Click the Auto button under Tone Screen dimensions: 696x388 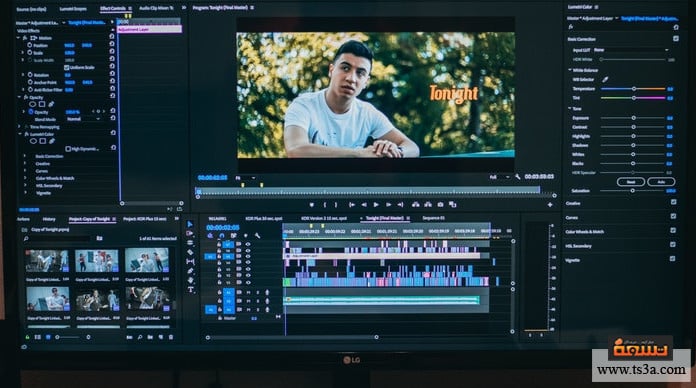coord(661,182)
